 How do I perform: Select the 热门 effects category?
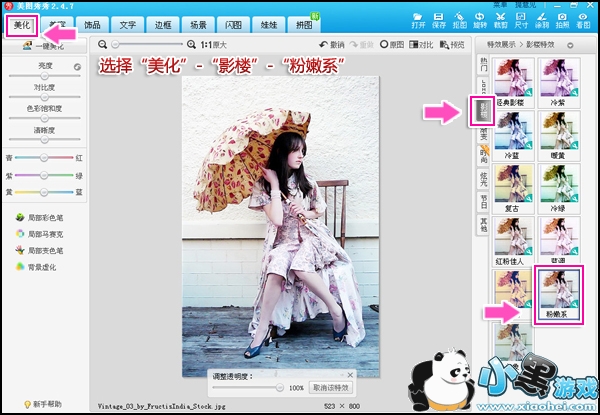pyautogui.click(x=483, y=65)
